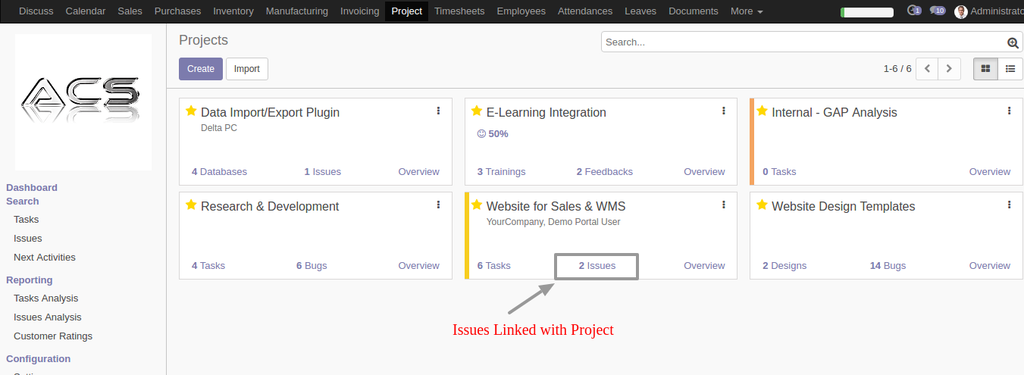Viewport: 1024px width, 375px height.
Task: Click the Create button
Action: [200, 69]
